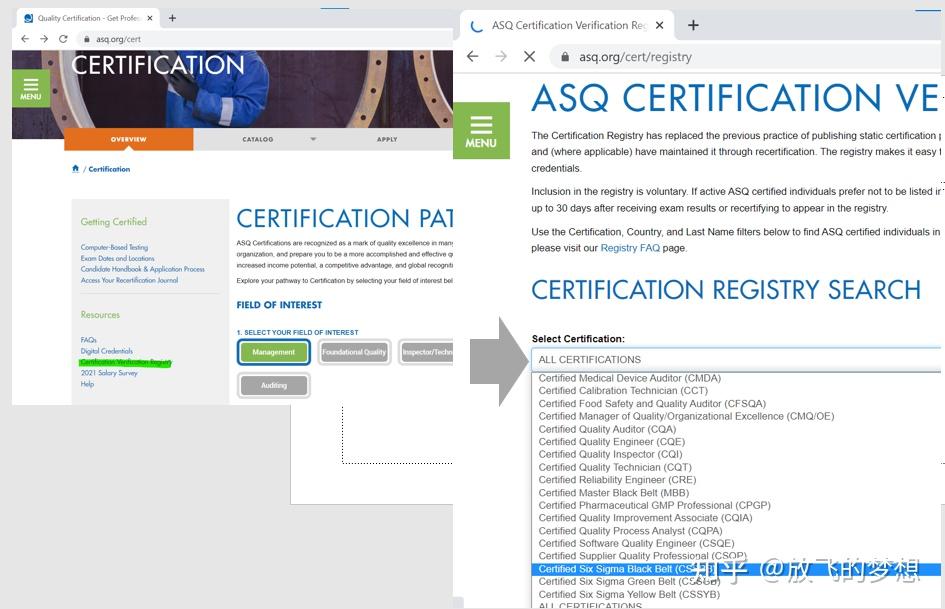The image size is (945, 609).
Task: Expand the CATALOG dropdown arrow
Action: click(x=313, y=139)
